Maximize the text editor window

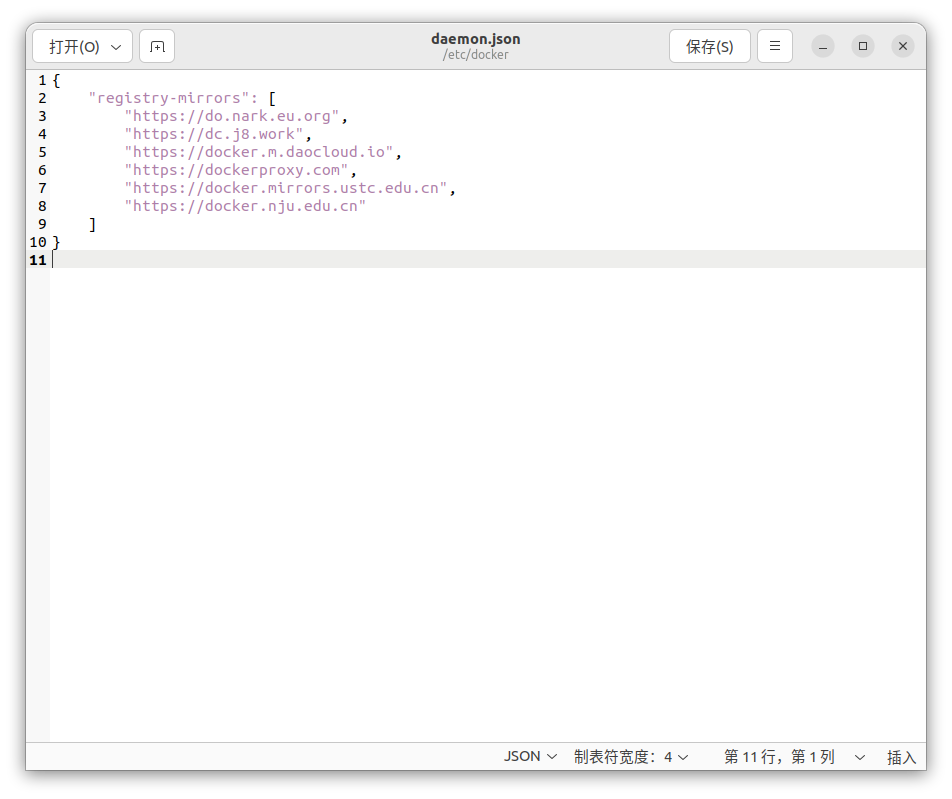[x=862, y=47]
